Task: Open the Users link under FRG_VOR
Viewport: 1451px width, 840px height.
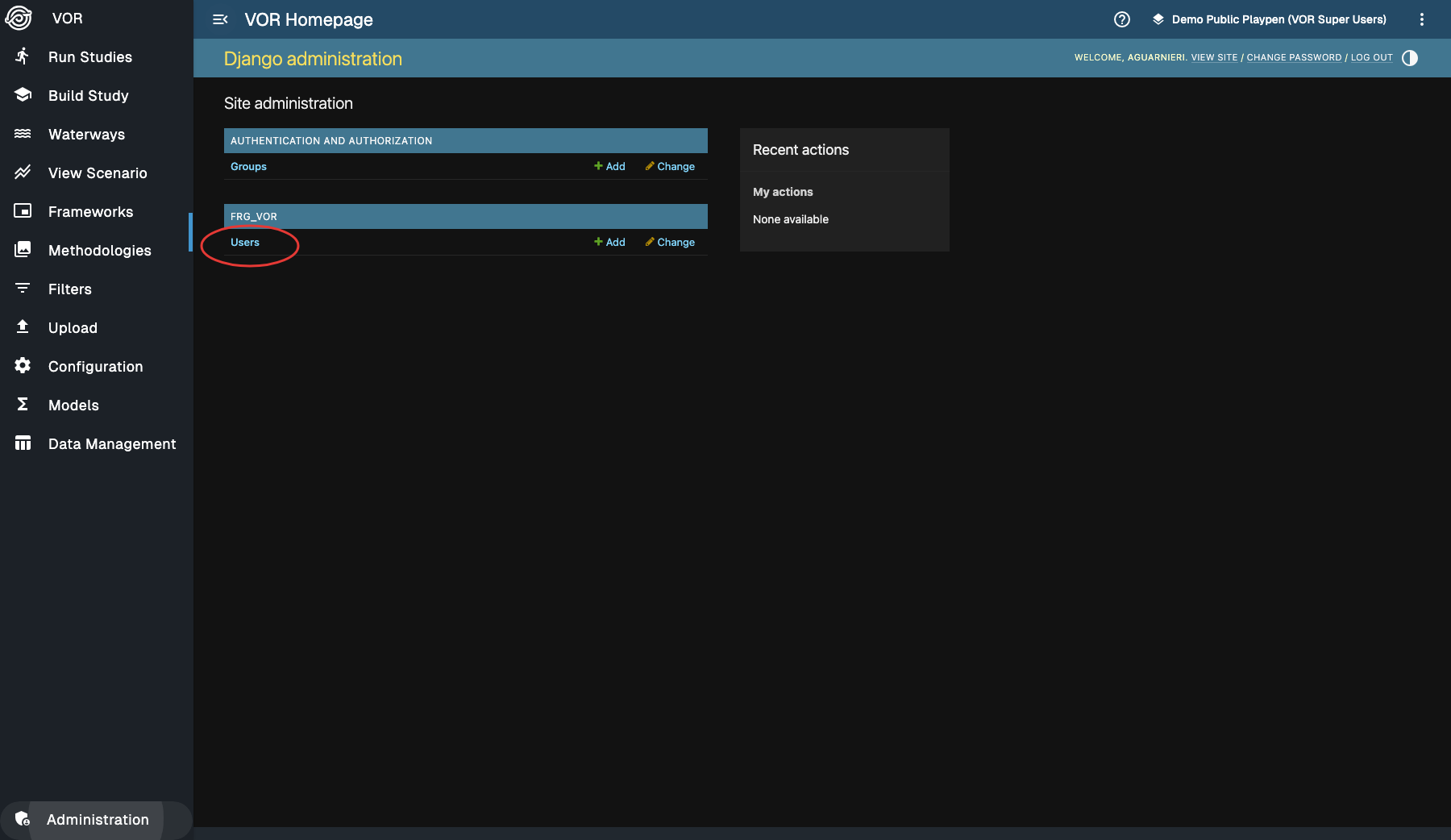Action: 245,243
